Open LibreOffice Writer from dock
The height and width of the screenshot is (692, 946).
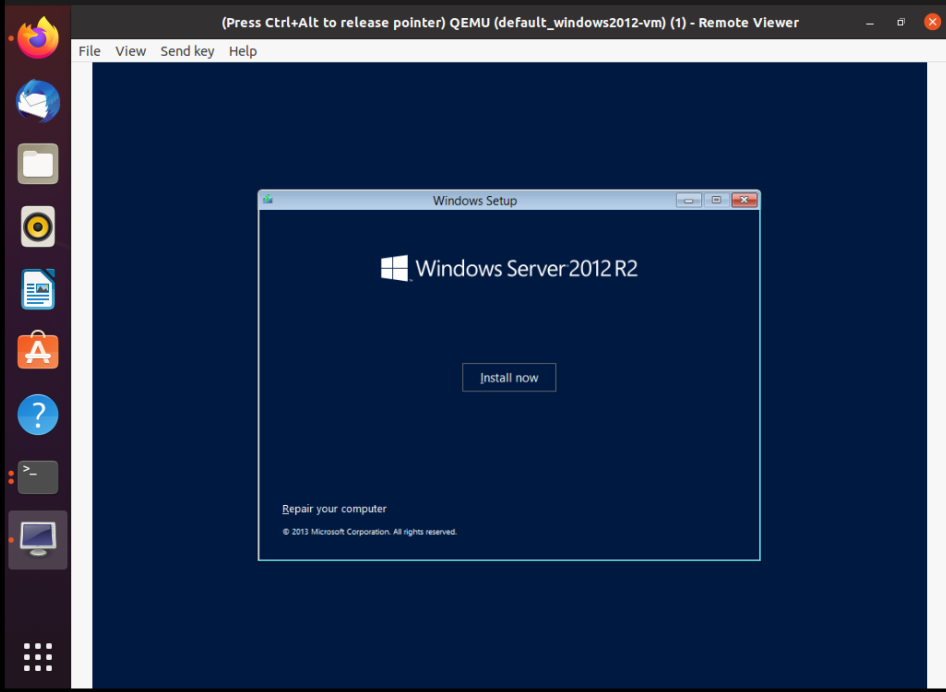[x=38, y=289]
